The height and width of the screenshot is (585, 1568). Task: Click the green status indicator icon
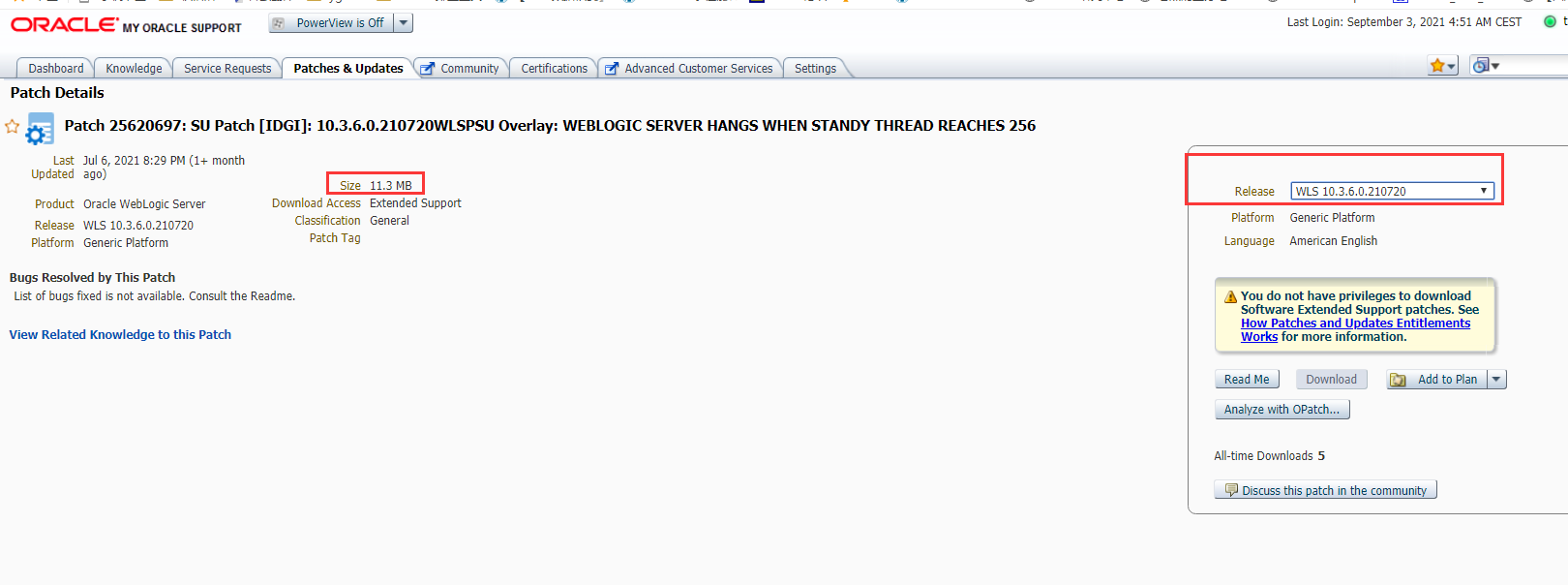tap(1550, 21)
